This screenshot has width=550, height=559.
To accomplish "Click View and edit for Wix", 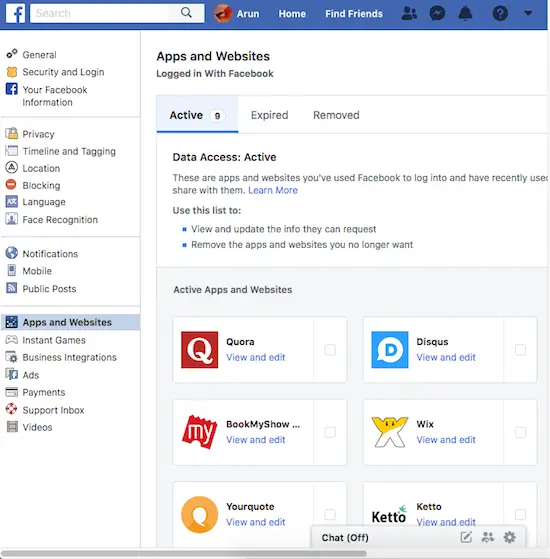I will [x=446, y=440].
